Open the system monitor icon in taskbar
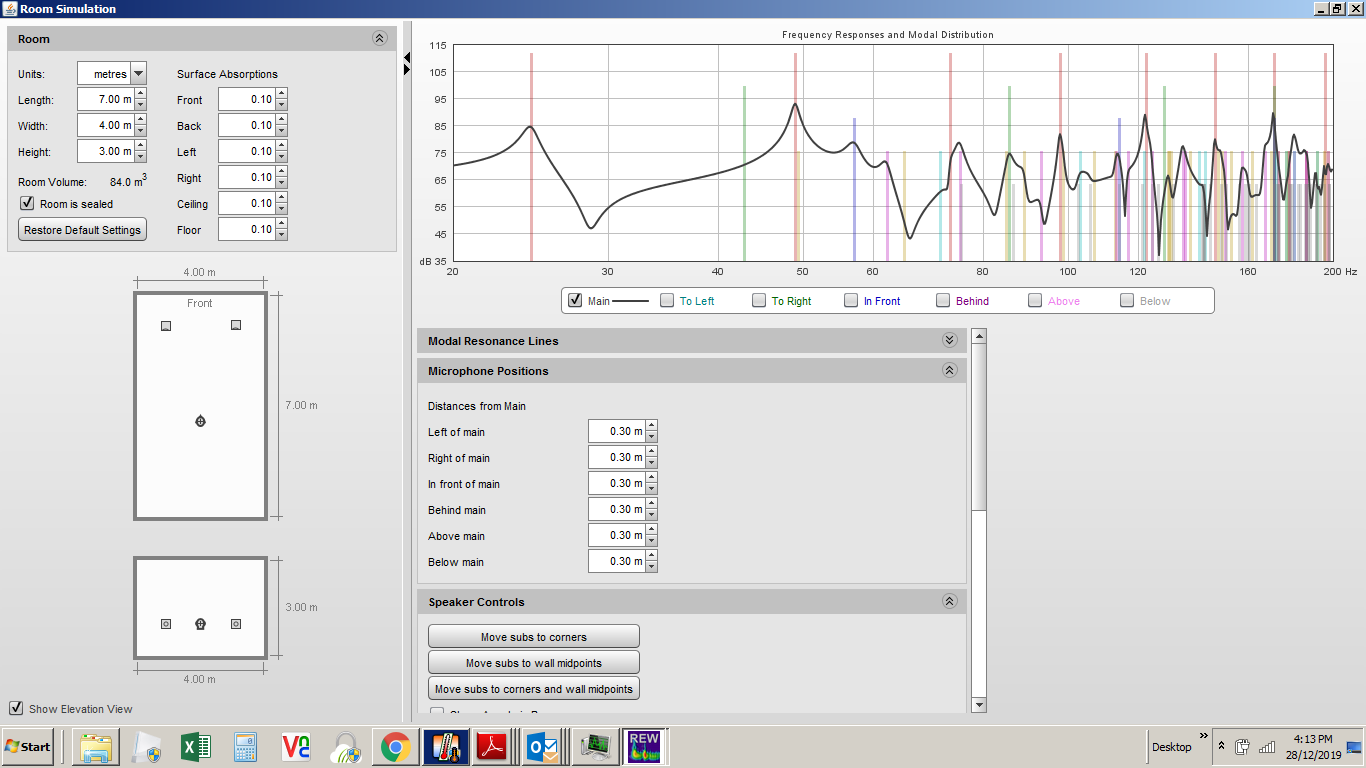This screenshot has width=1366, height=768. (x=596, y=747)
